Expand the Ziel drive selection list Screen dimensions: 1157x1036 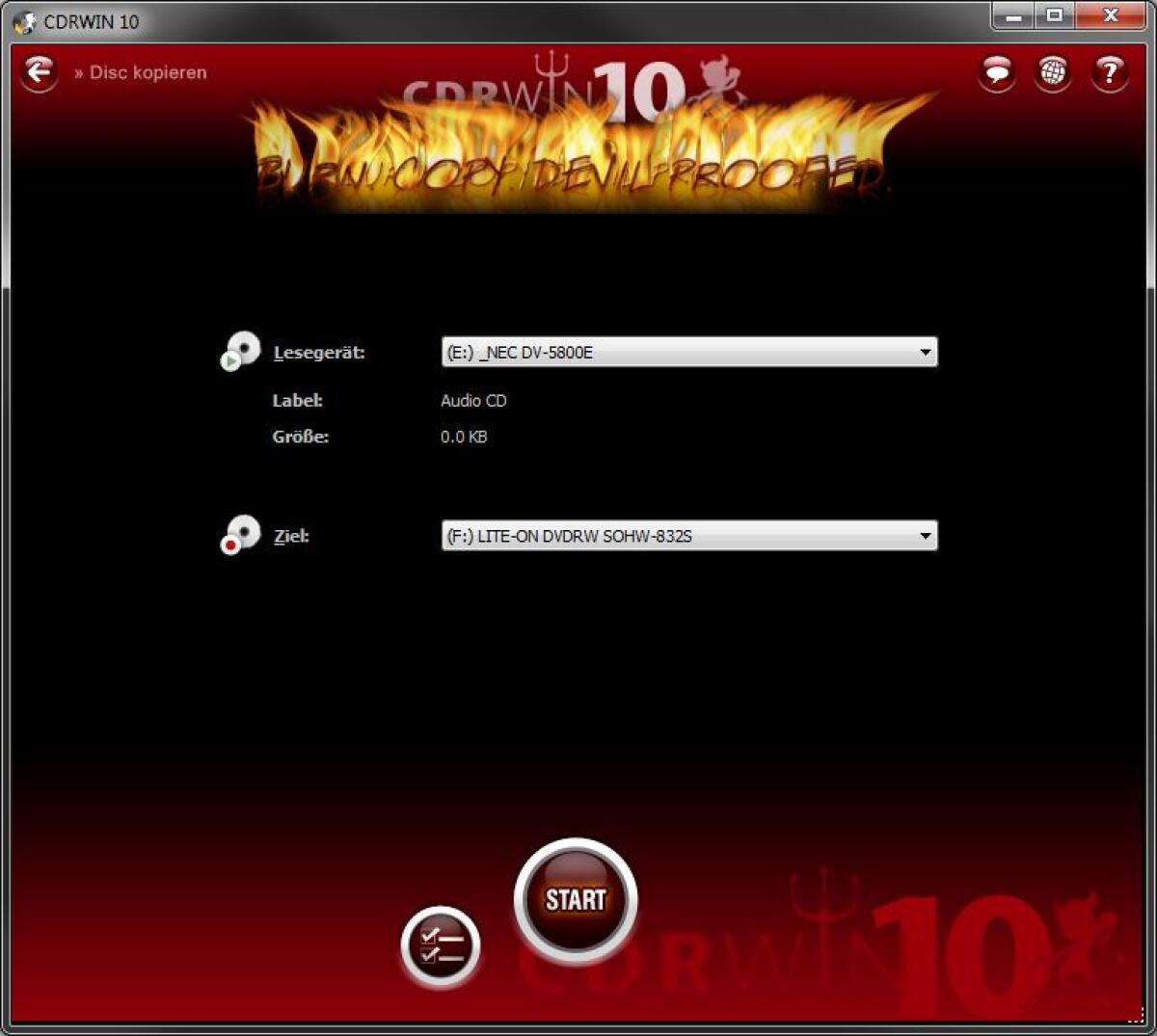tap(689, 535)
